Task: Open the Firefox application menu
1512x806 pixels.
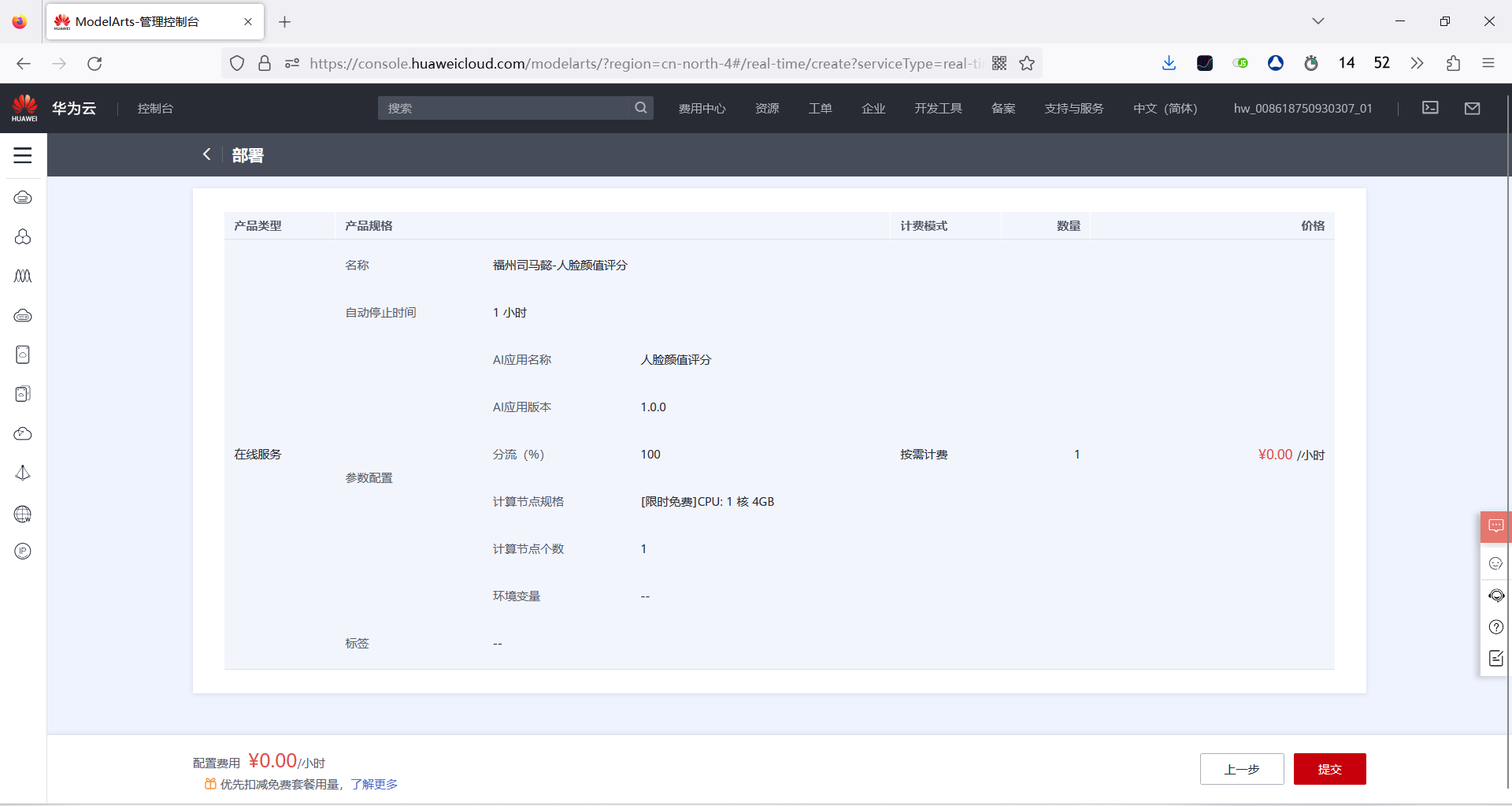Action: (1488, 63)
